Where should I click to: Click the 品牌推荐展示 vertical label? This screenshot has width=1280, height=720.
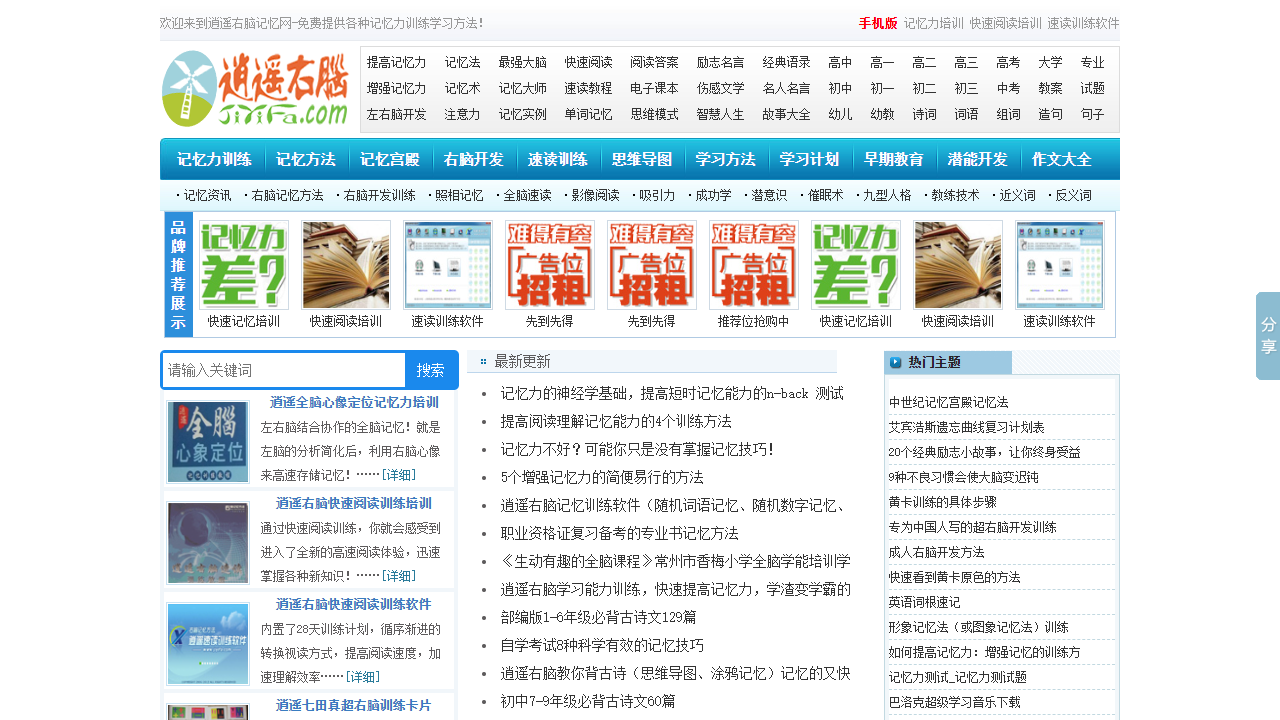pos(178,274)
